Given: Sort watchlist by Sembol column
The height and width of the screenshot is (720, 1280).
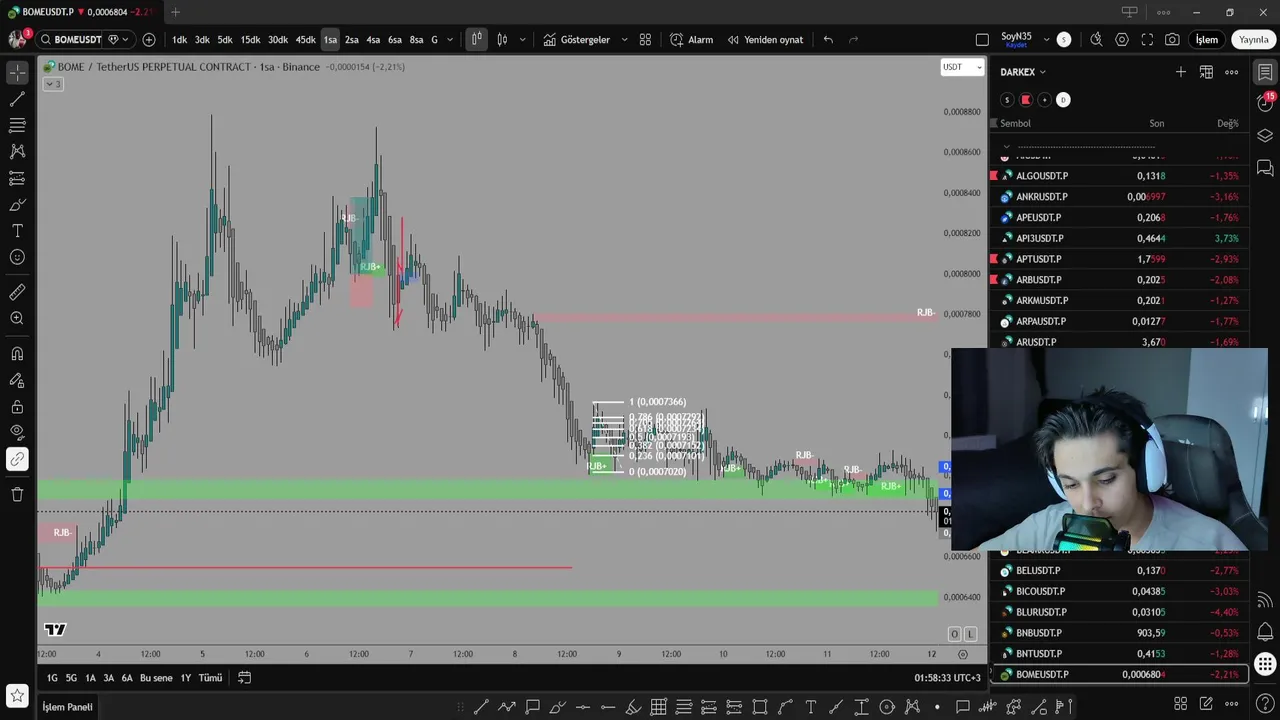Looking at the screenshot, I should click(x=1015, y=124).
